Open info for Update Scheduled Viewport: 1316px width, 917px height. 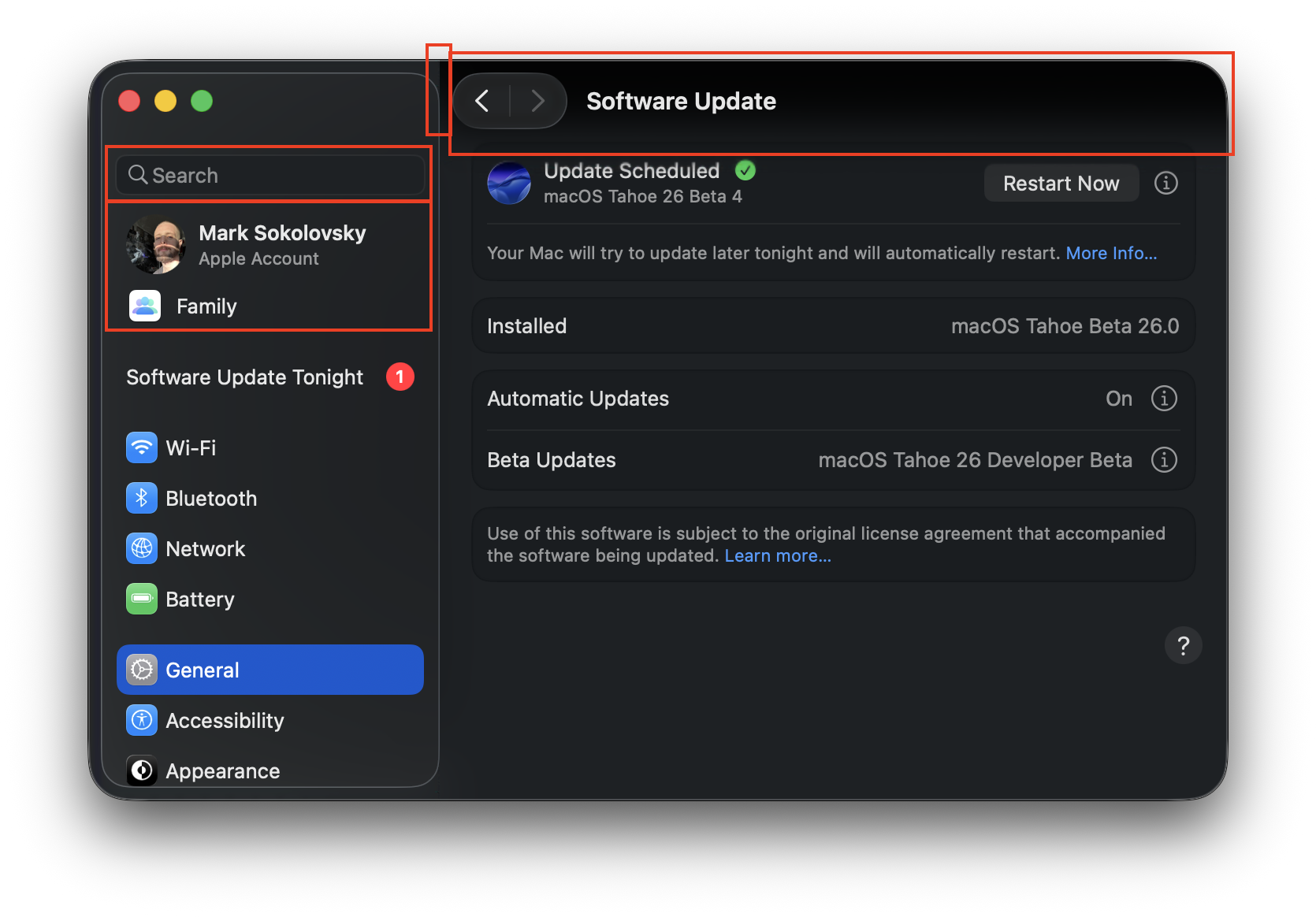point(1165,184)
